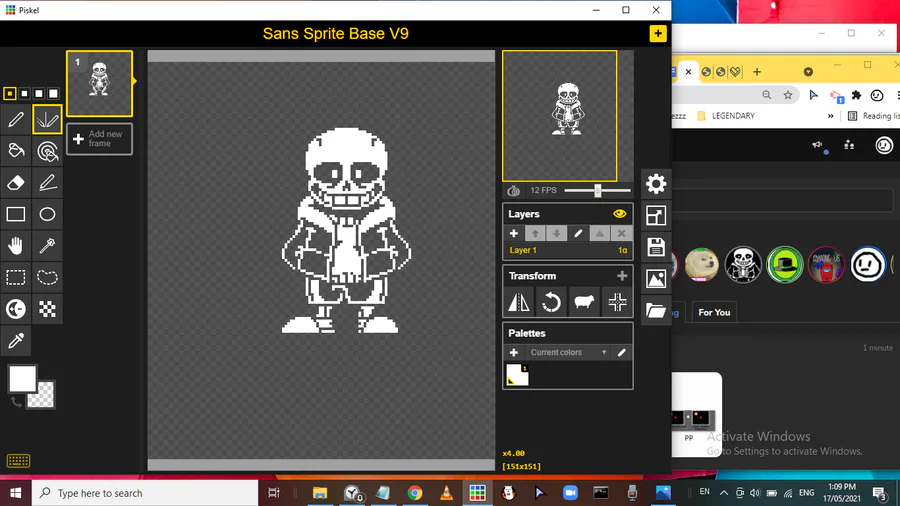Viewport: 900px width, 506px height.
Task: Click the sprite title Sans Sprite Base V9
Action: [x=336, y=34]
